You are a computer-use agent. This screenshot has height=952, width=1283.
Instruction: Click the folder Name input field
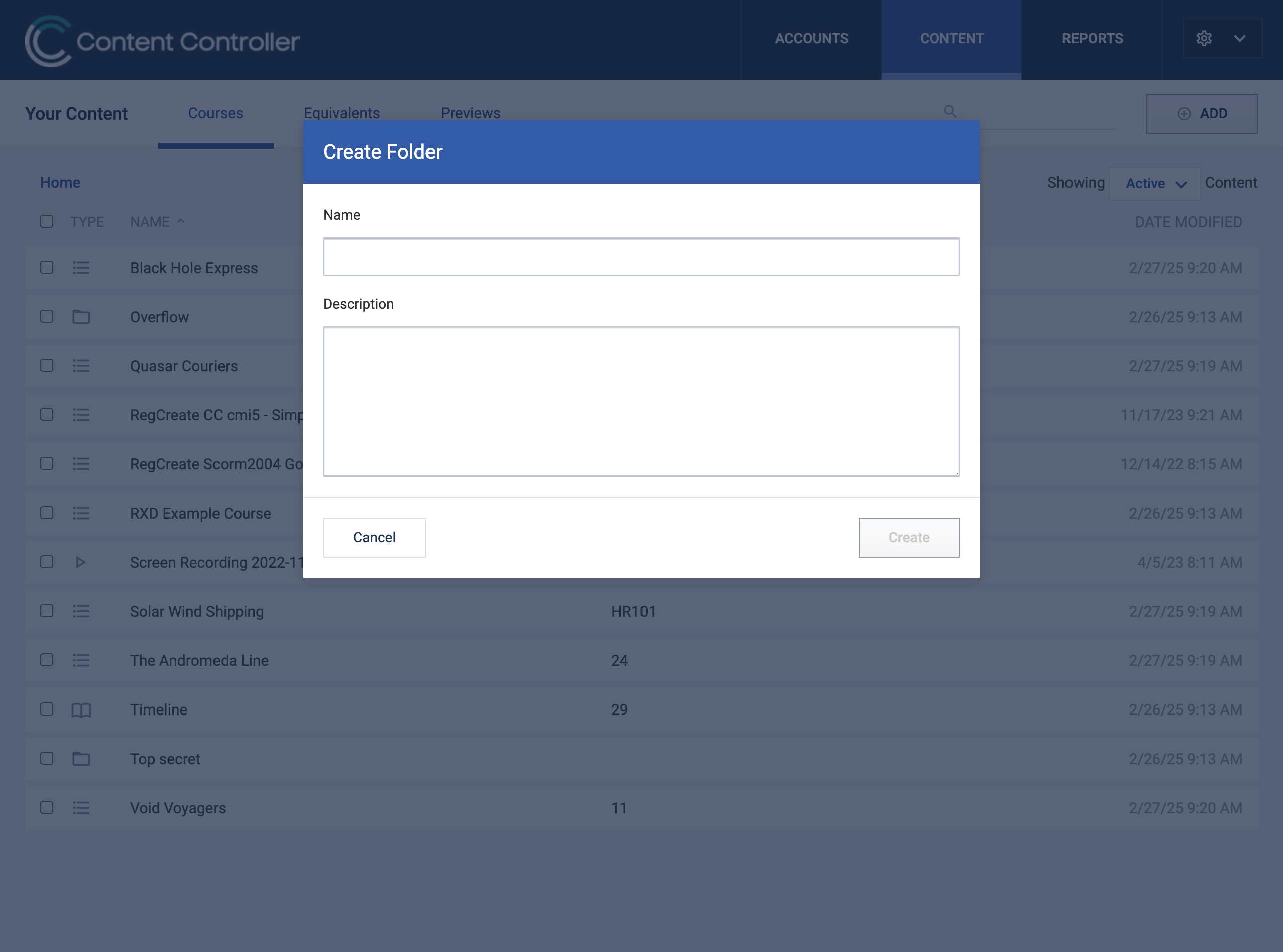tap(641, 257)
